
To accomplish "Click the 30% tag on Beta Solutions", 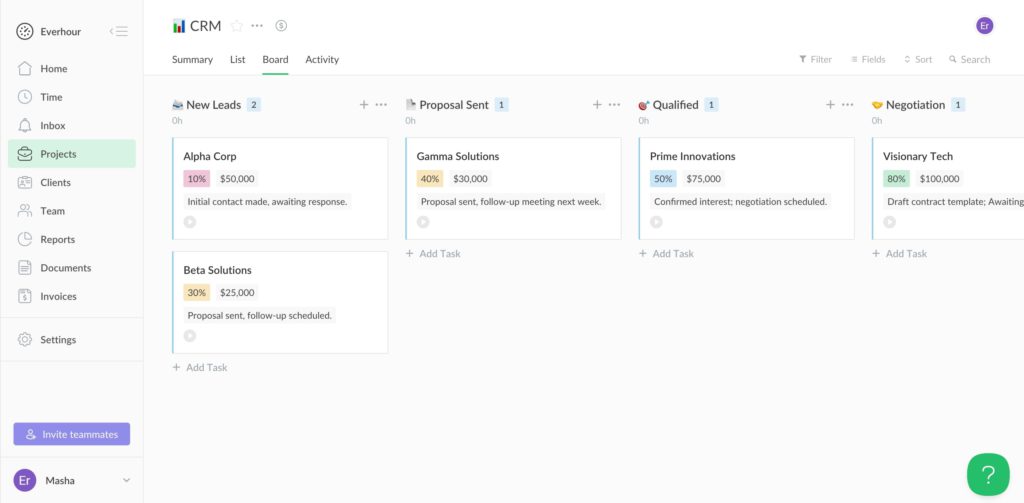I will click(x=197, y=292).
